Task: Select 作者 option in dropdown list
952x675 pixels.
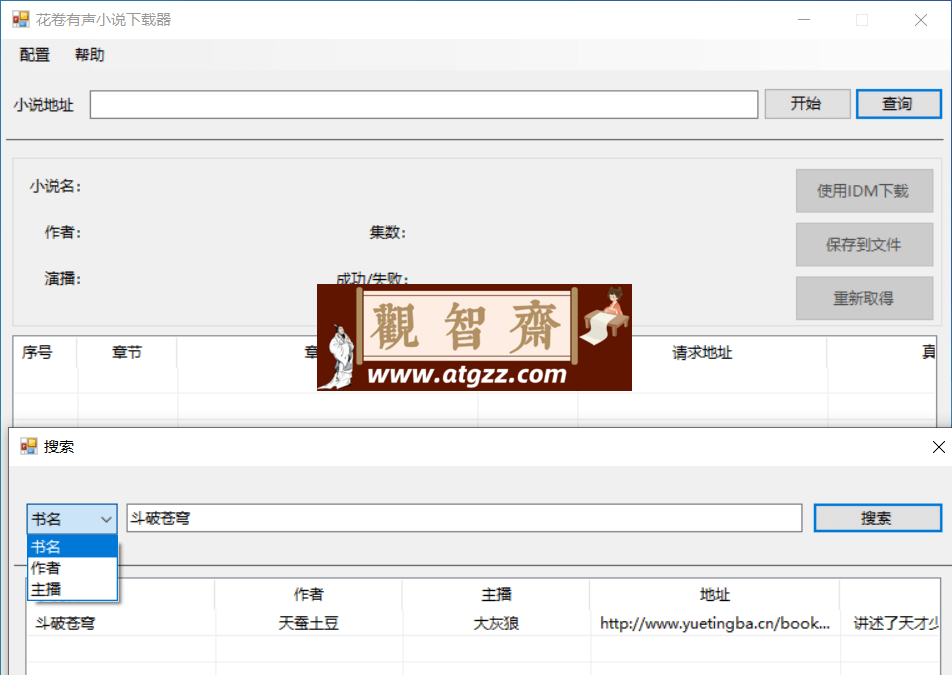Action: [72, 568]
